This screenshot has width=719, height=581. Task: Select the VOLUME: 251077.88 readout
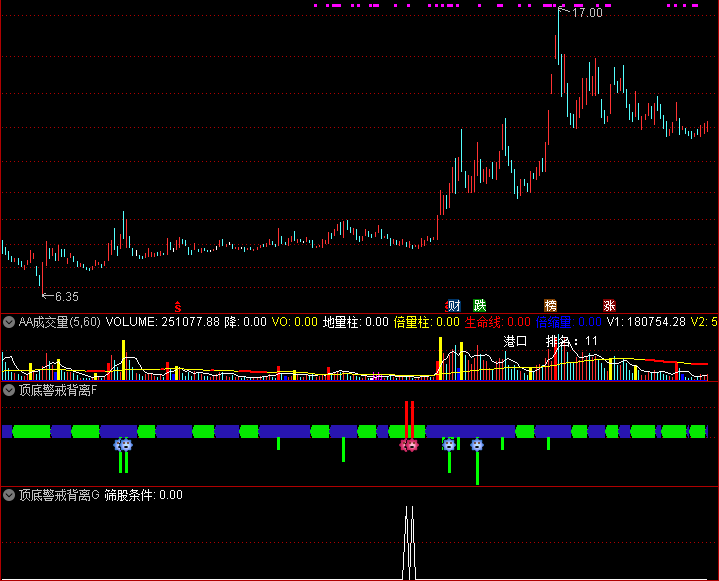point(163,322)
